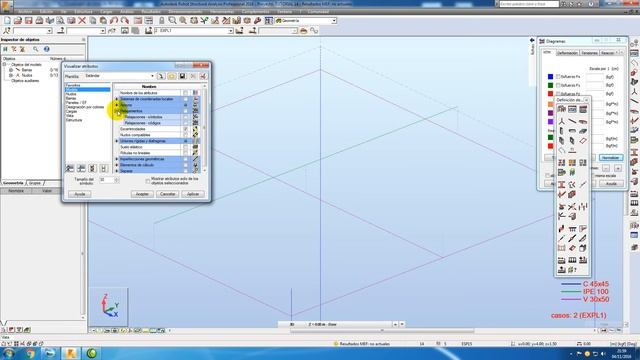This screenshot has width=640, height=360.
Task: Click the Save floppy disk toolbar icon
Action: click(x=29, y=20)
